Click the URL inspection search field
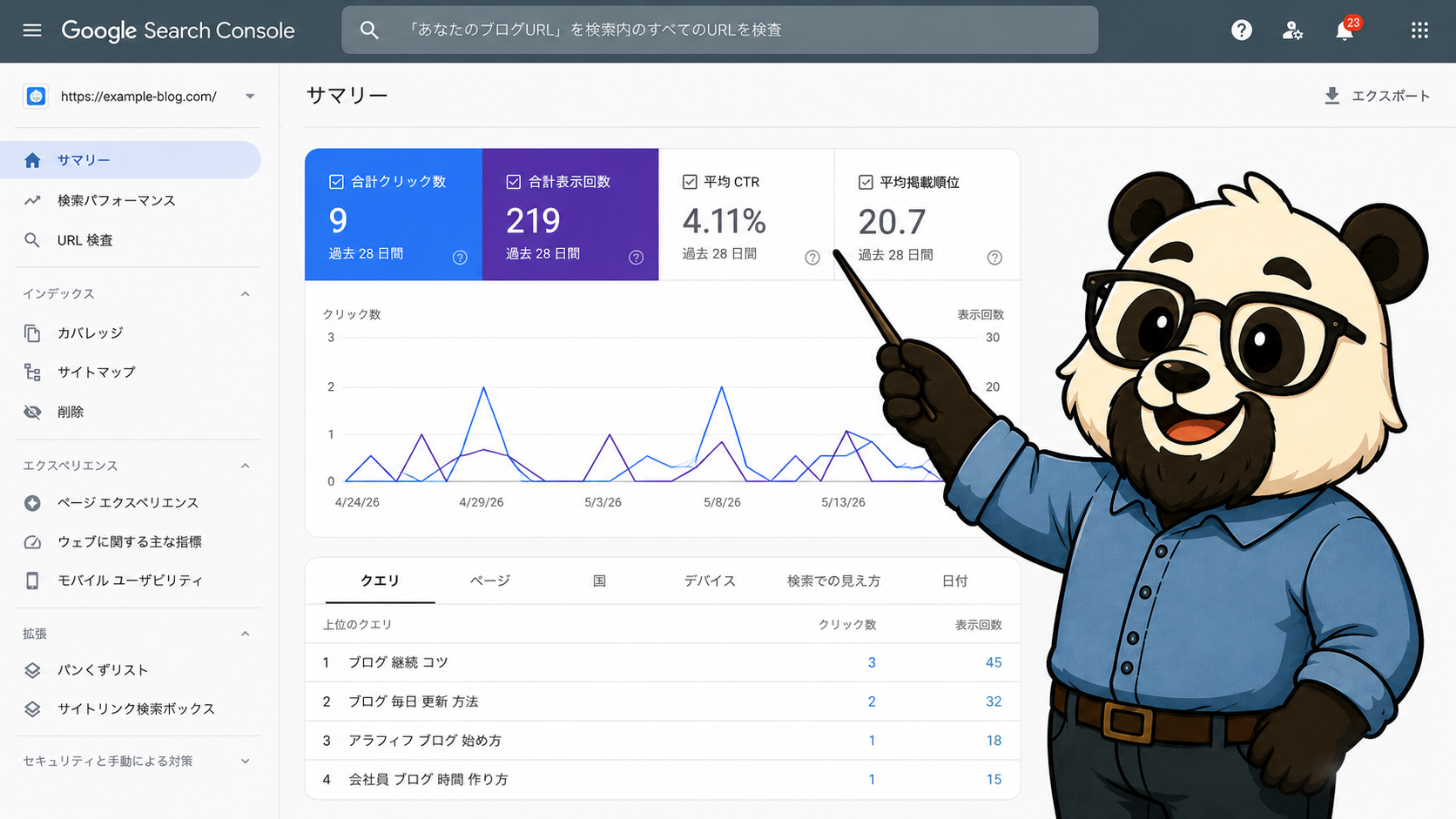1456x819 pixels. (x=719, y=30)
